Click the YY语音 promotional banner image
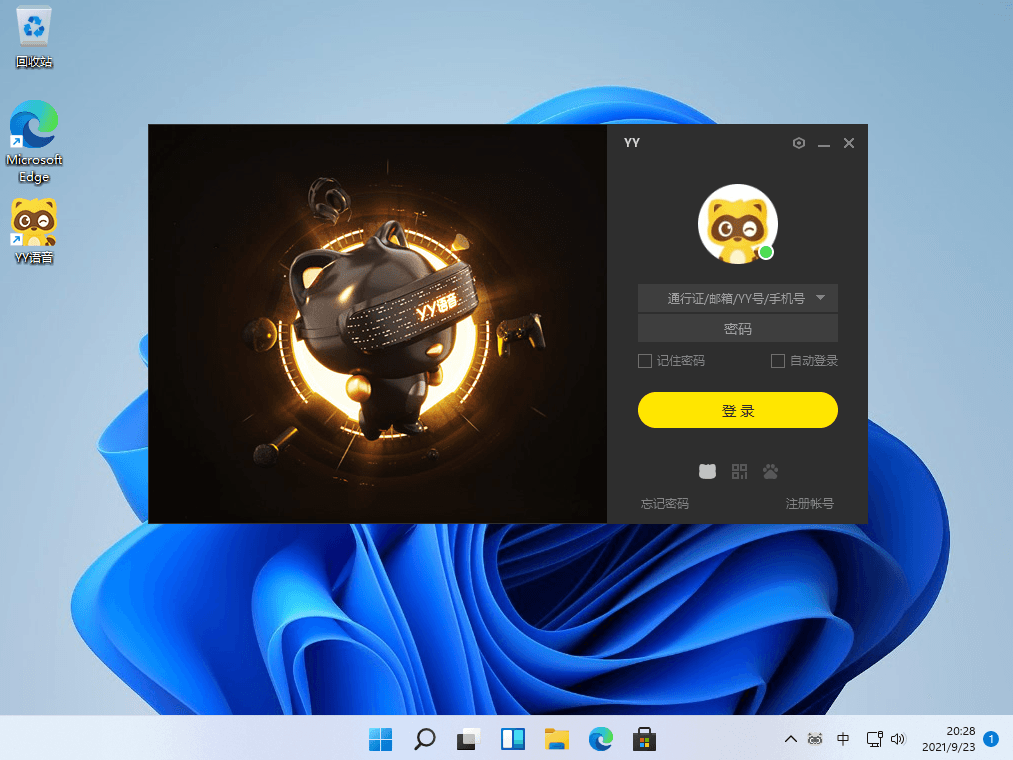Image resolution: width=1013 pixels, height=760 pixels. click(377, 323)
